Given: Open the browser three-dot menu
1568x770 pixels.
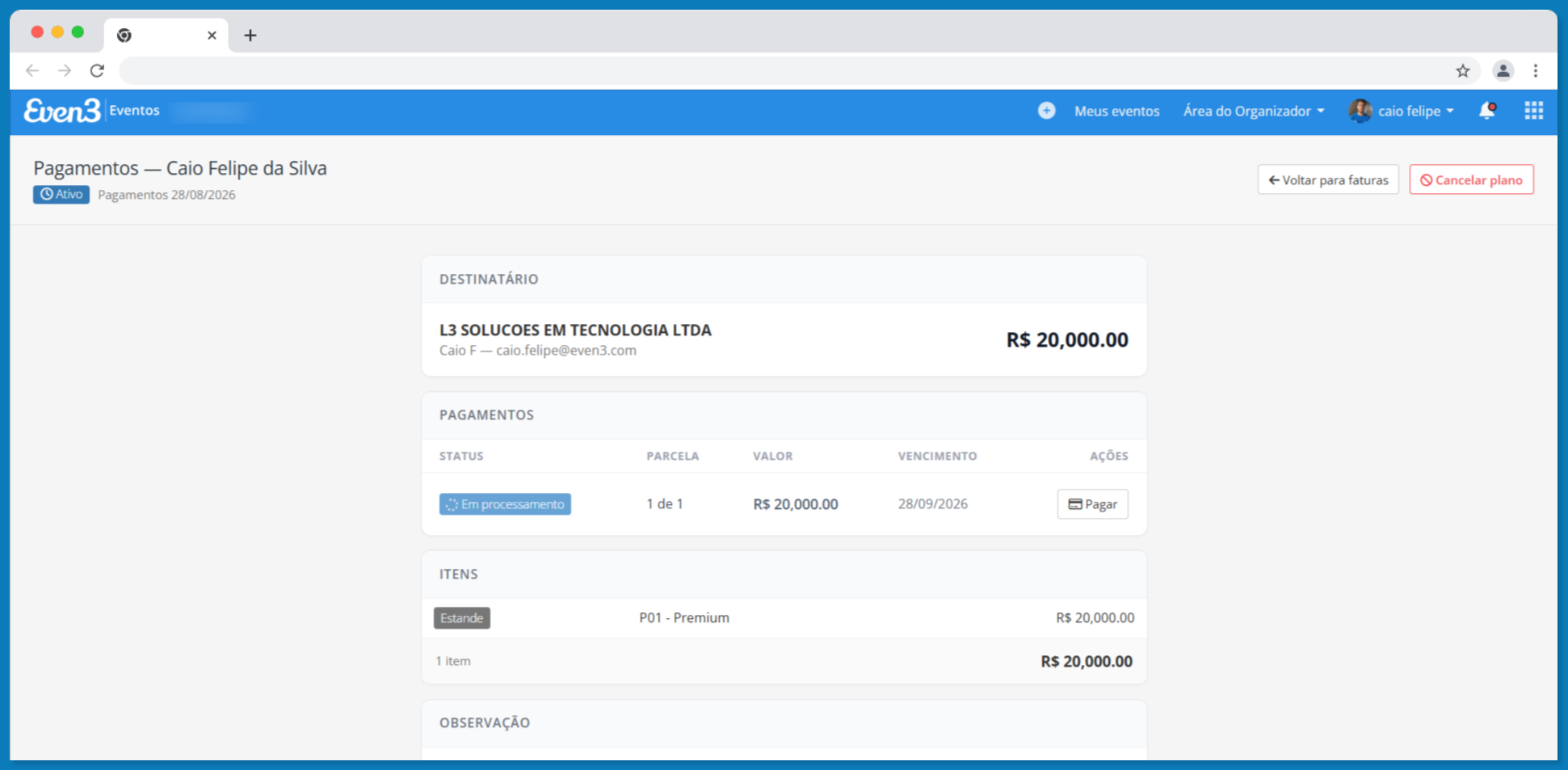Looking at the screenshot, I should click(x=1536, y=71).
